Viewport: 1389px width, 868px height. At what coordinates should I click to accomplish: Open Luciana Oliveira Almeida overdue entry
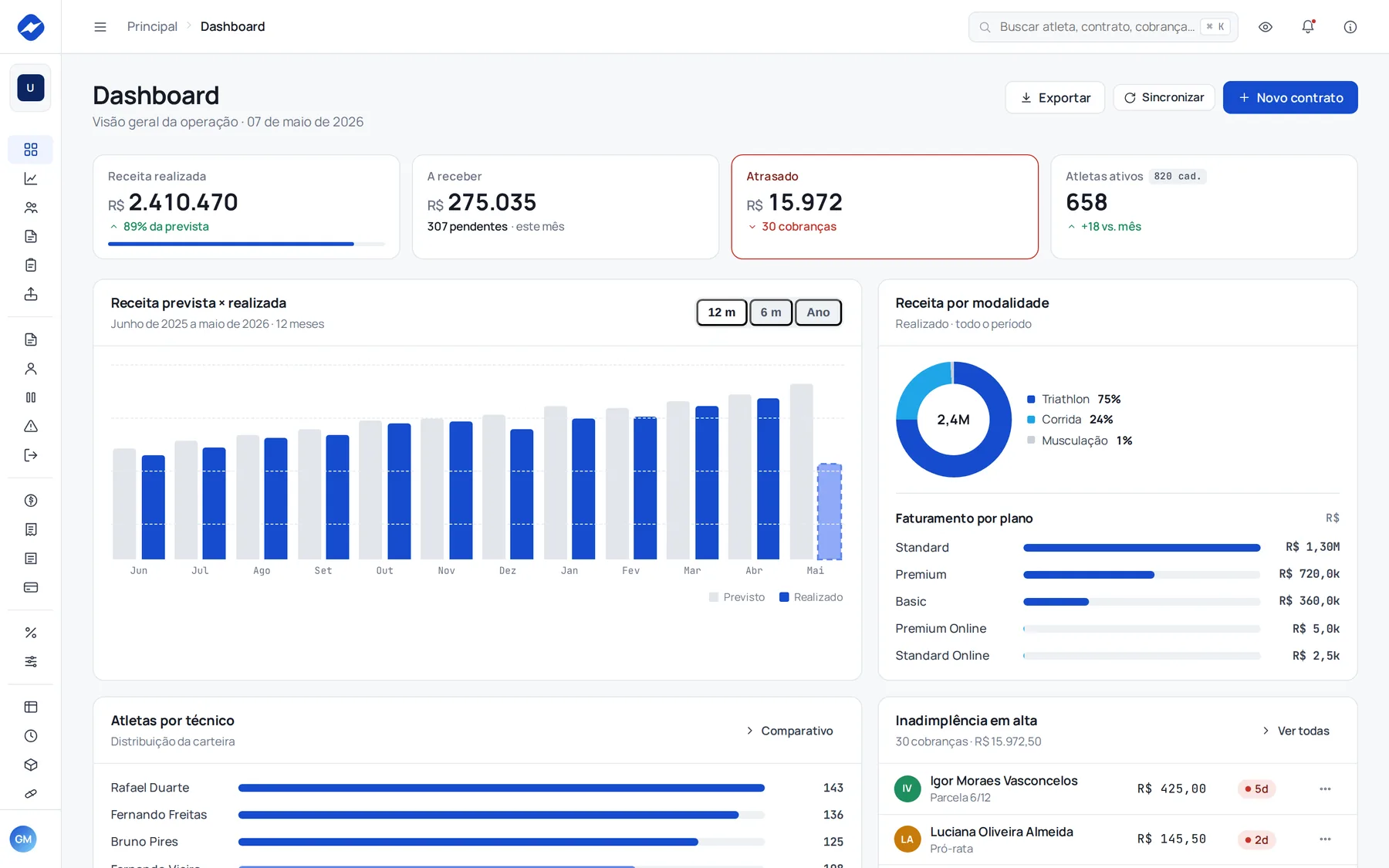1117,840
